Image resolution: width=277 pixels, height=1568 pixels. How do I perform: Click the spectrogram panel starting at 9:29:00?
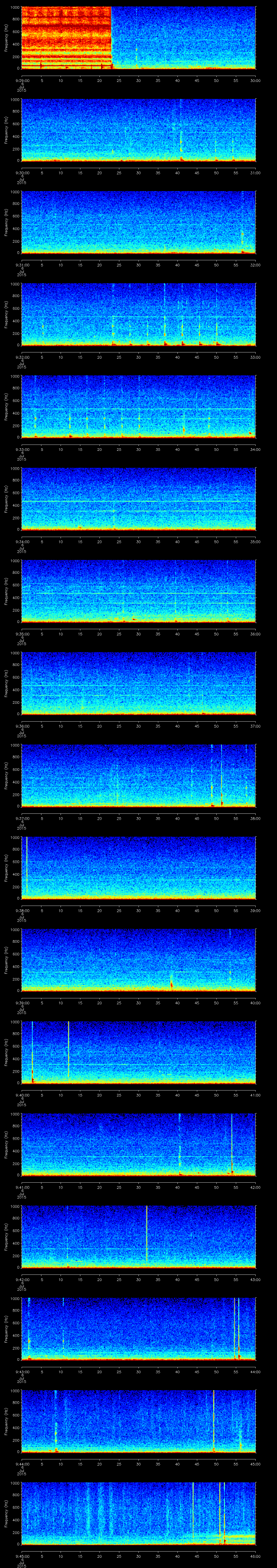coord(138,38)
